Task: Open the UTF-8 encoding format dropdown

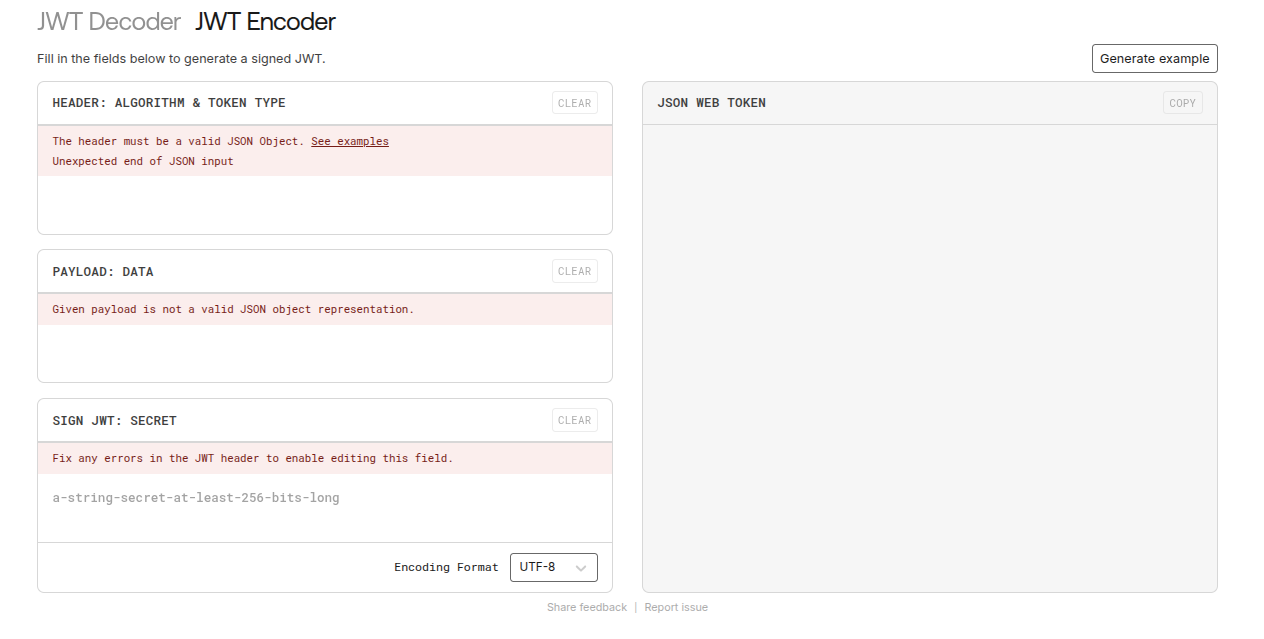Action: [553, 567]
